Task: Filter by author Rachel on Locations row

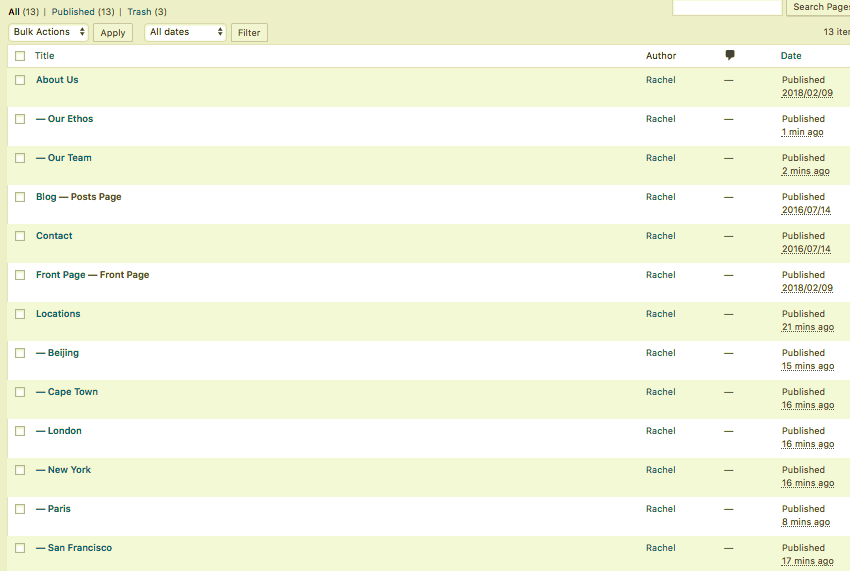Action: (660, 314)
